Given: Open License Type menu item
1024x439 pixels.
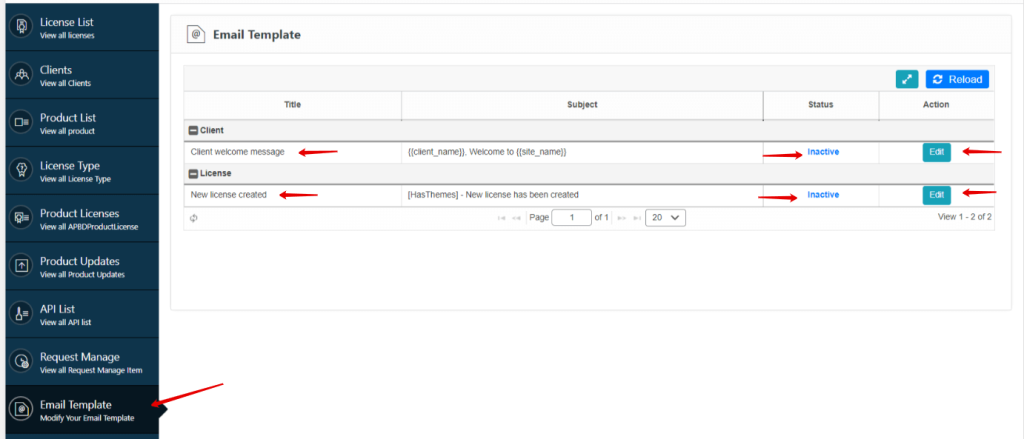Looking at the screenshot, I should (x=82, y=170).
